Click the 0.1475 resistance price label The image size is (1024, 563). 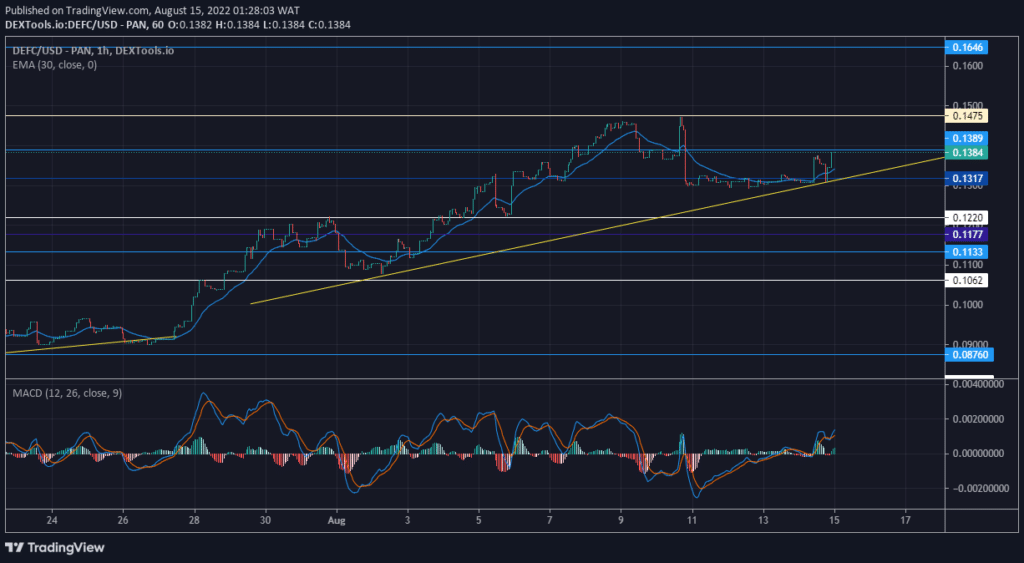pos(967,116)
